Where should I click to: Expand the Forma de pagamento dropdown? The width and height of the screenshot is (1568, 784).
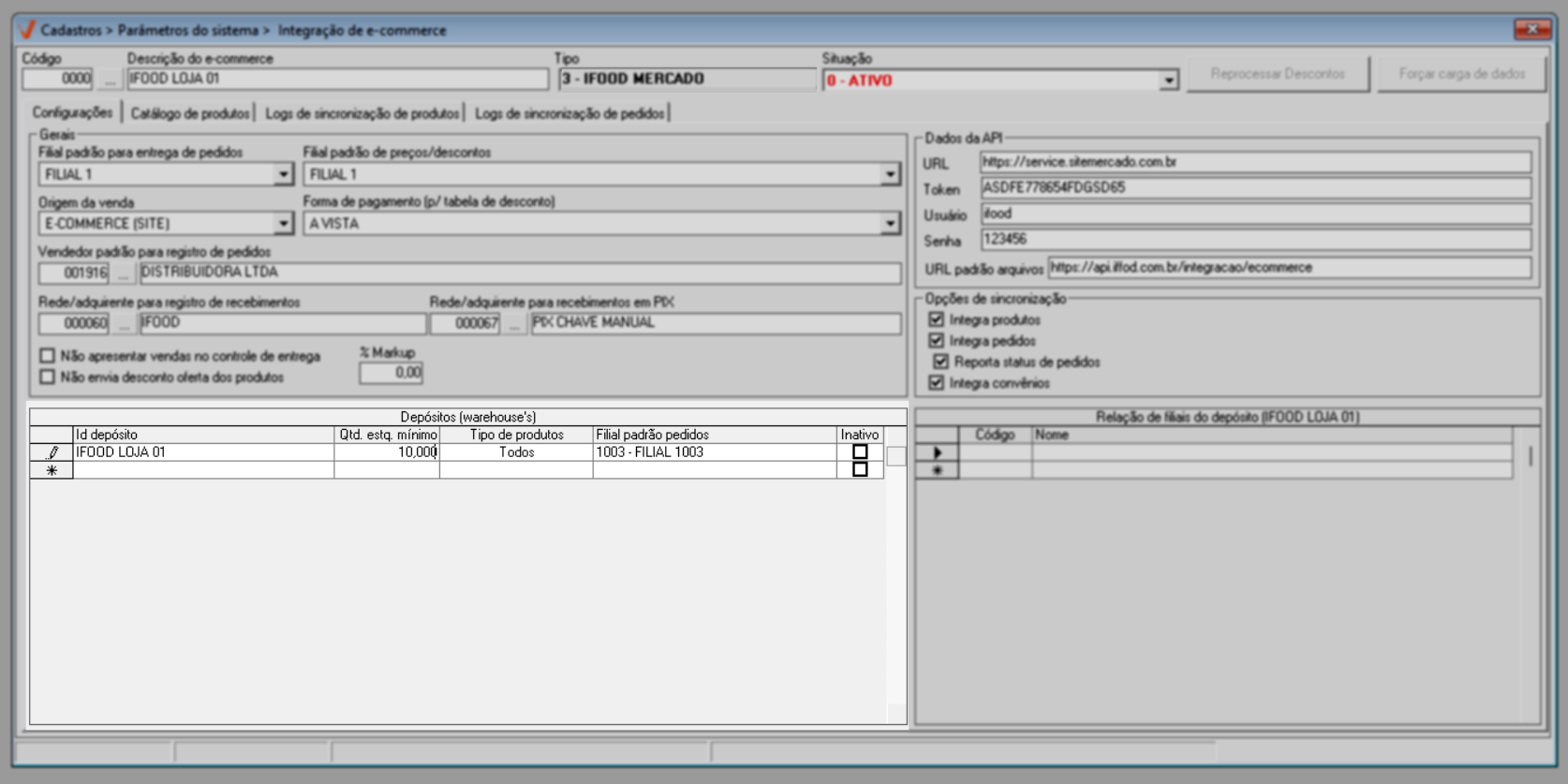pyautogui.click(x=889, y=224)
